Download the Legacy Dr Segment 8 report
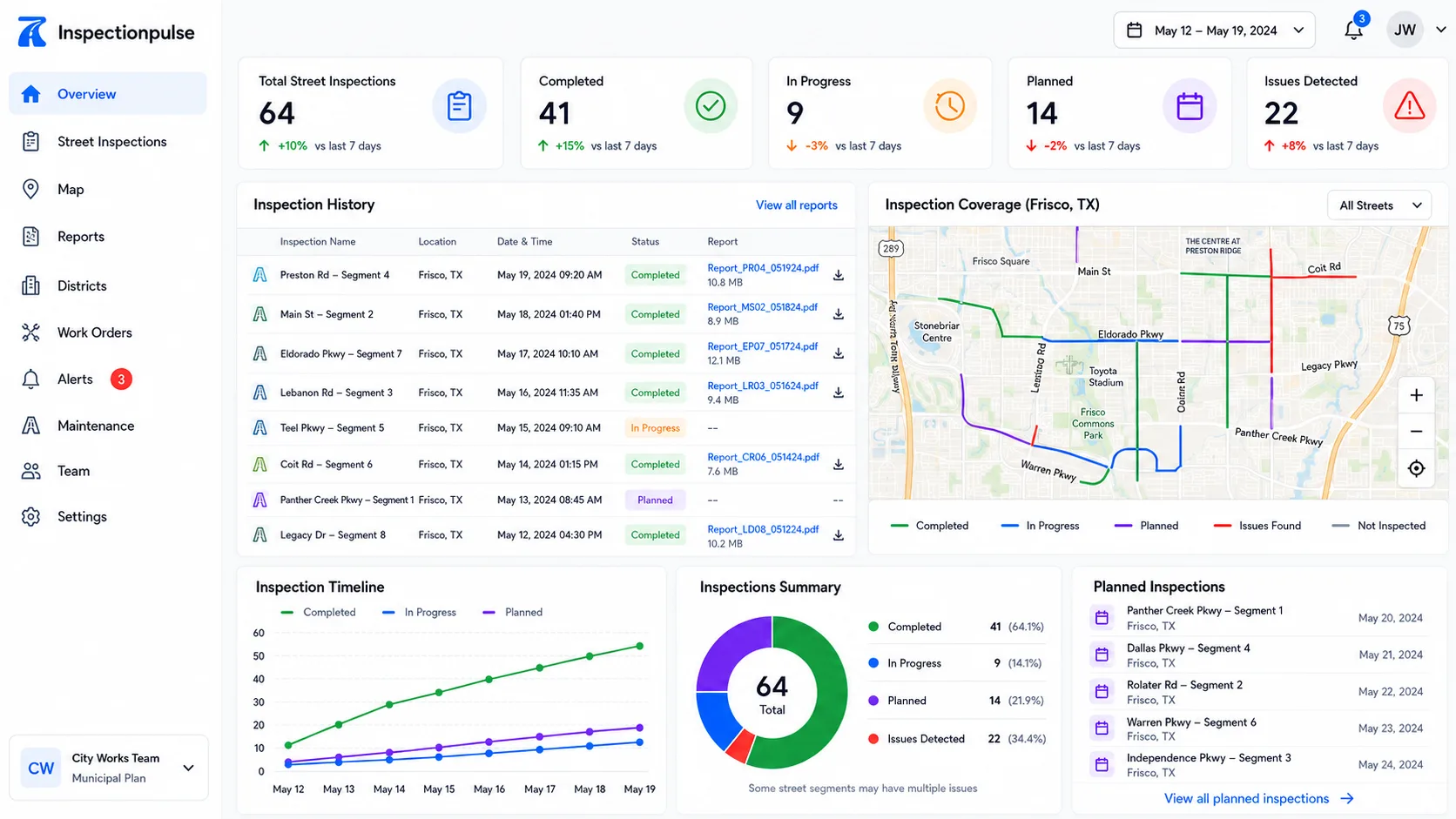Screen dimensions: 1456x819 click(839, 535)
